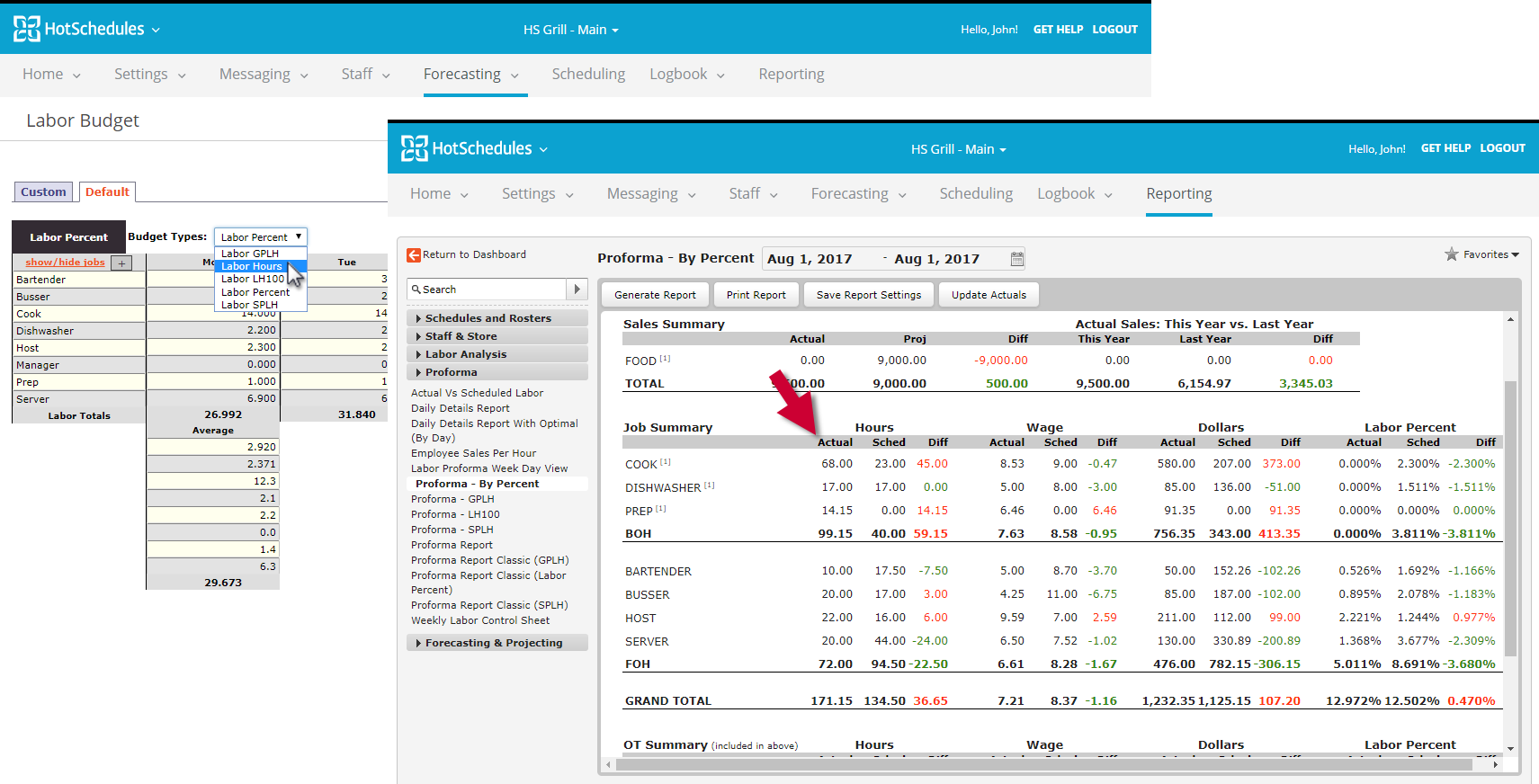The width and height of the screenshot is (1539, 784).
Task: Click GET HELP in the Reporting window
Action: (1445, 148)
